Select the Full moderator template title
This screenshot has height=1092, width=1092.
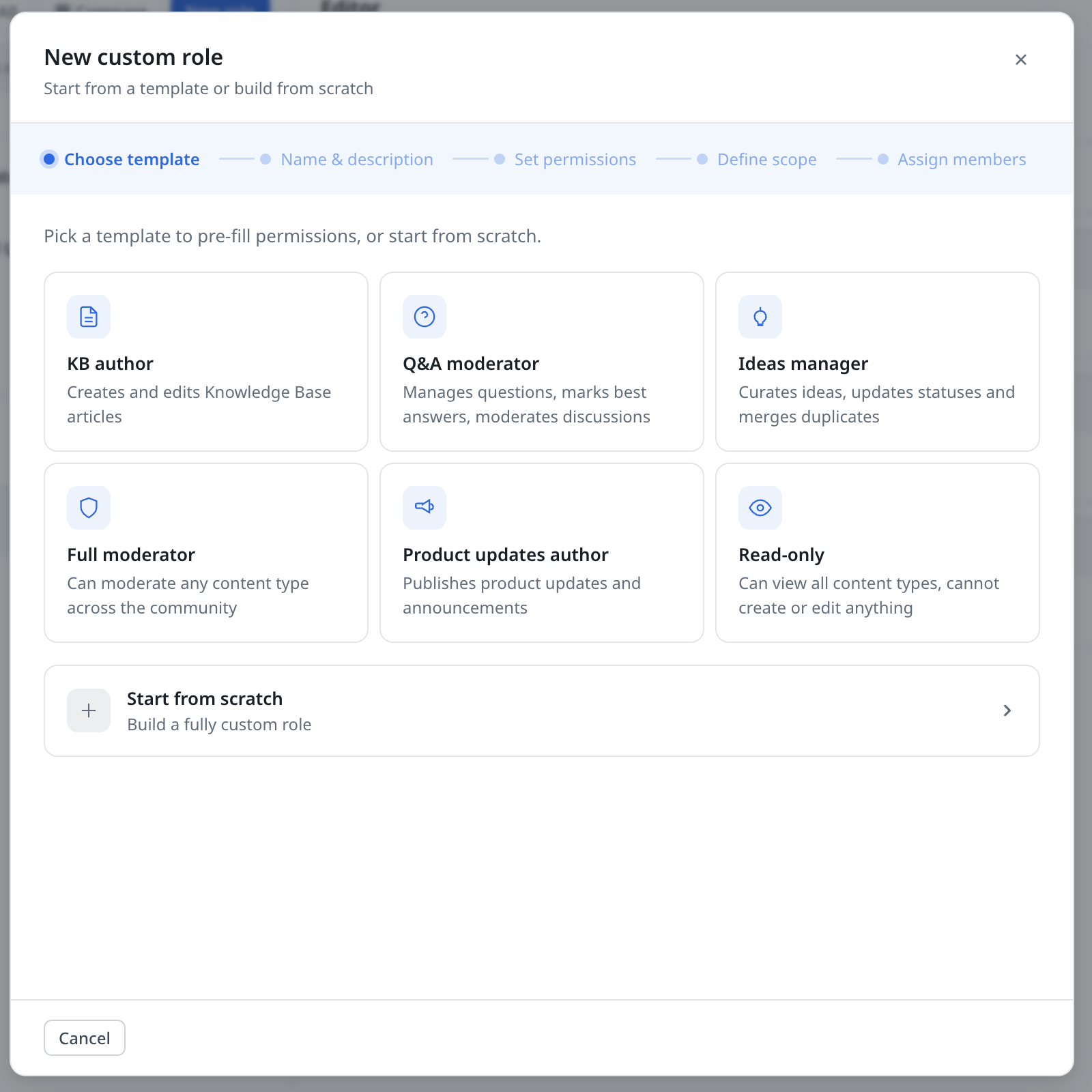131,555
